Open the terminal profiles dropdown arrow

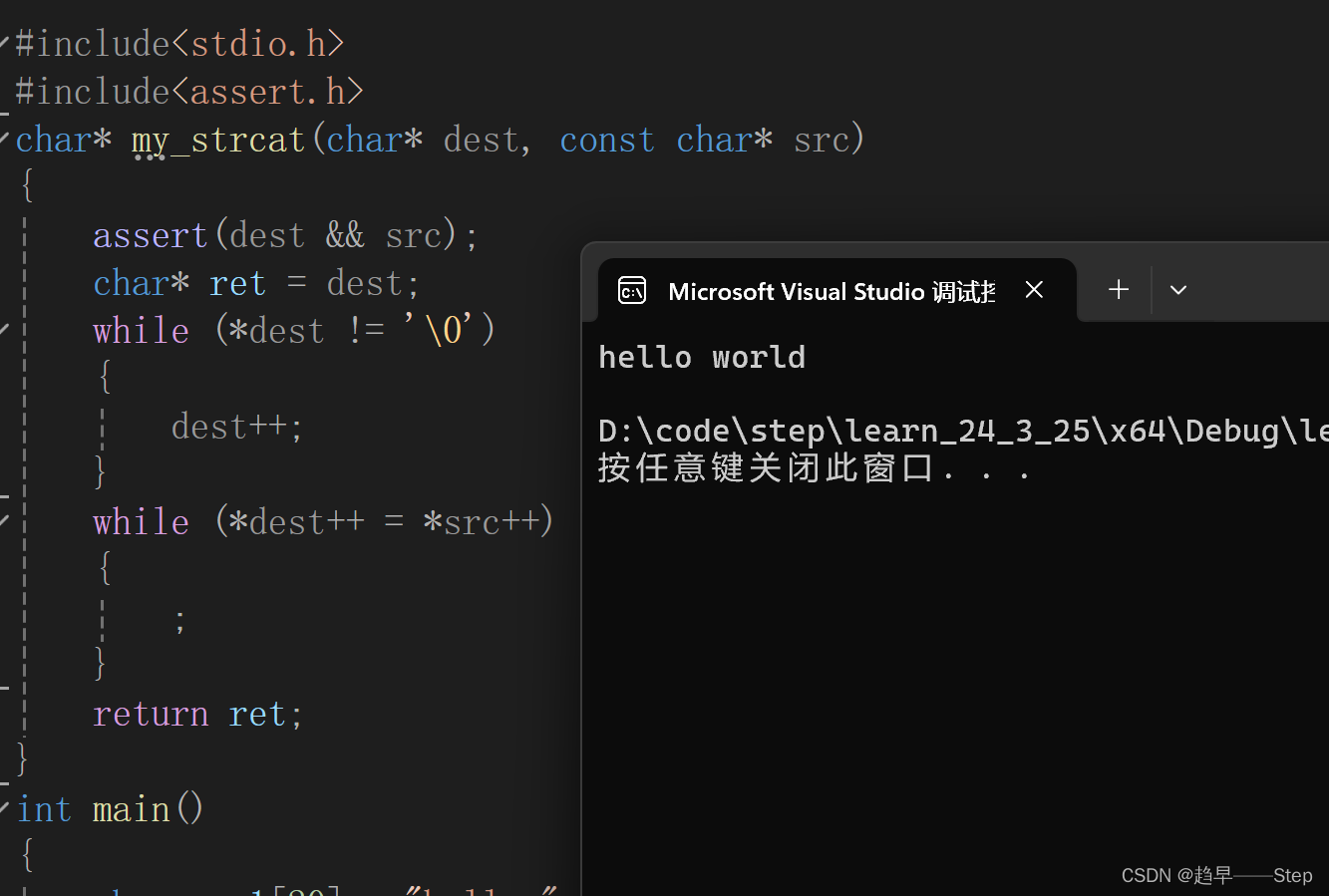click(1178, 290)
